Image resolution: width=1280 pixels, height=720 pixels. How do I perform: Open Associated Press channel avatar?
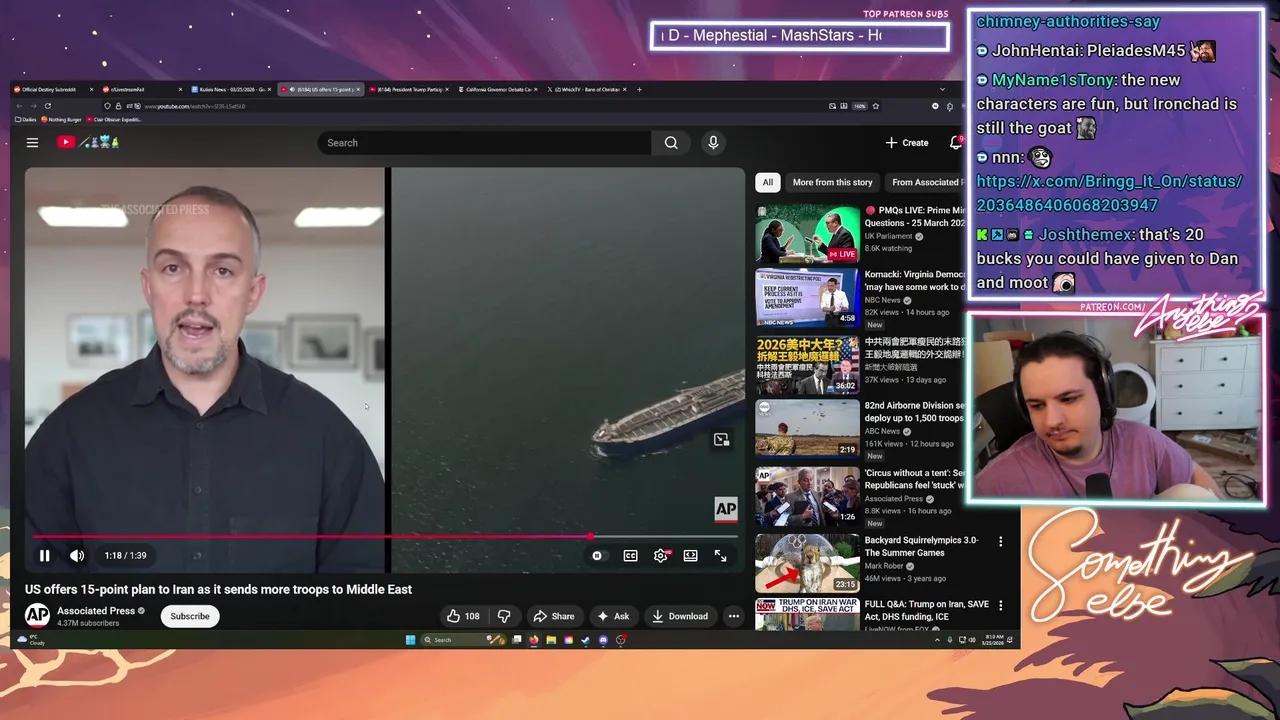(37, 616)
